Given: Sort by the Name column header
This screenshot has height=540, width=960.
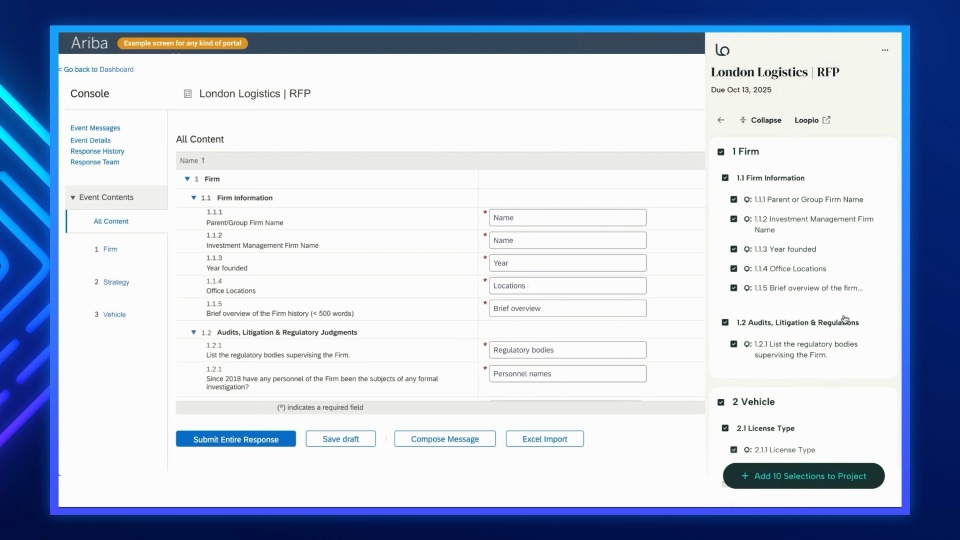Looking at the screenshot, I should click(192, 160).
